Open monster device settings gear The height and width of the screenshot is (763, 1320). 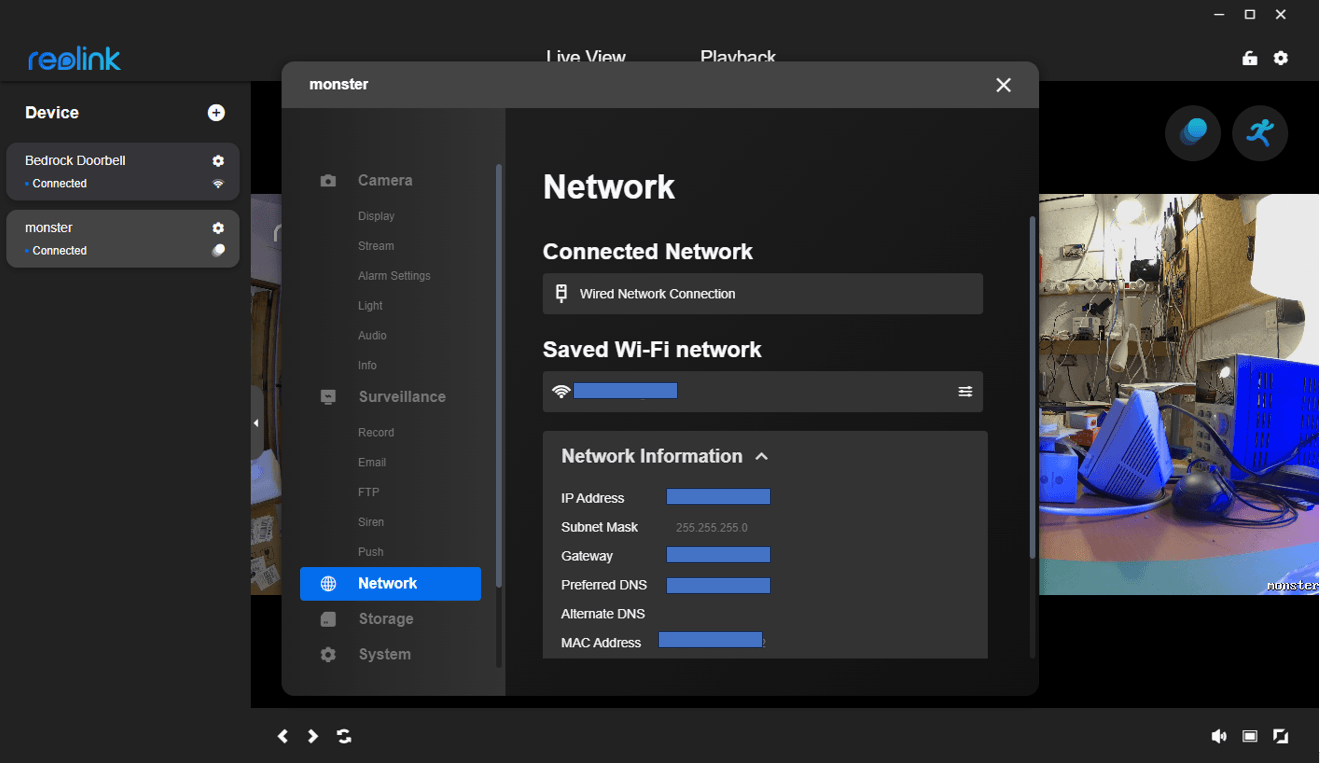pyautogui.click(x=218, y=228)
